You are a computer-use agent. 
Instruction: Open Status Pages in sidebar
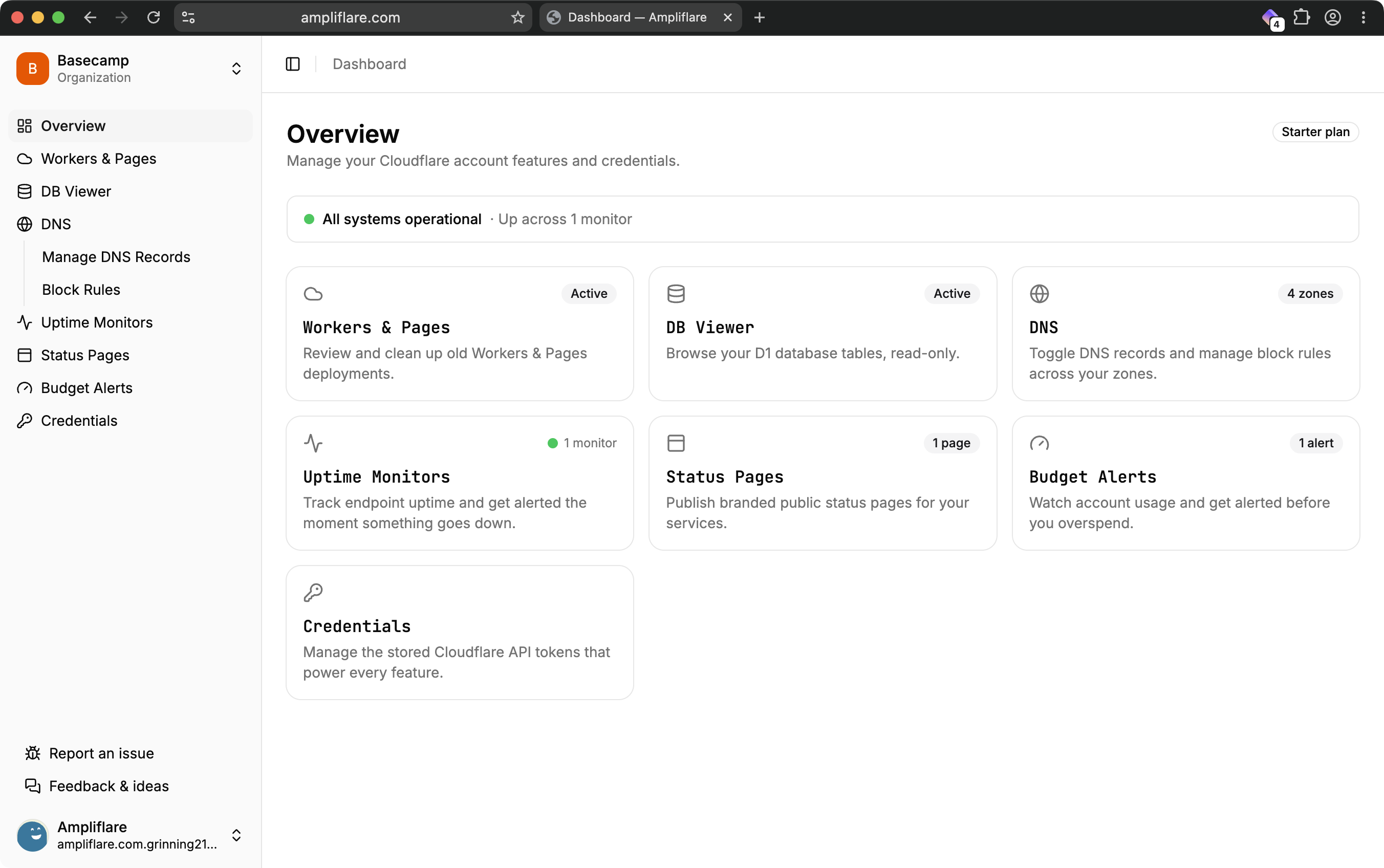coord(131,355)
